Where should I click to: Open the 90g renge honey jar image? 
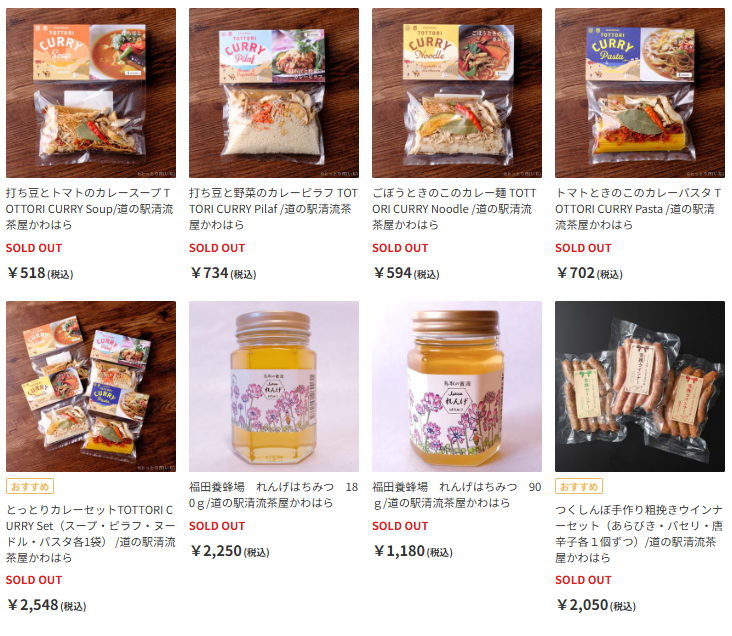457,386
